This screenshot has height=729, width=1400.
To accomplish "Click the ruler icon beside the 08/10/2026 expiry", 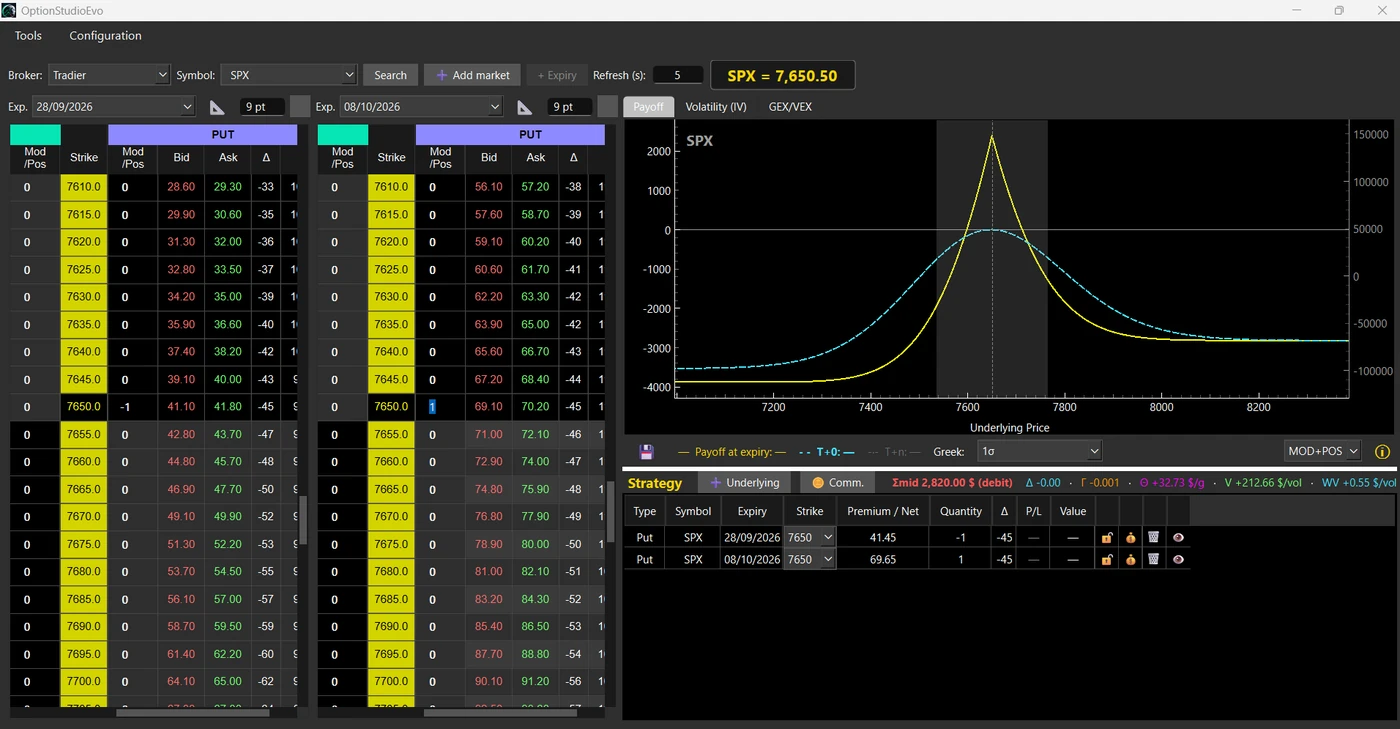I will [x=525, y=107].
